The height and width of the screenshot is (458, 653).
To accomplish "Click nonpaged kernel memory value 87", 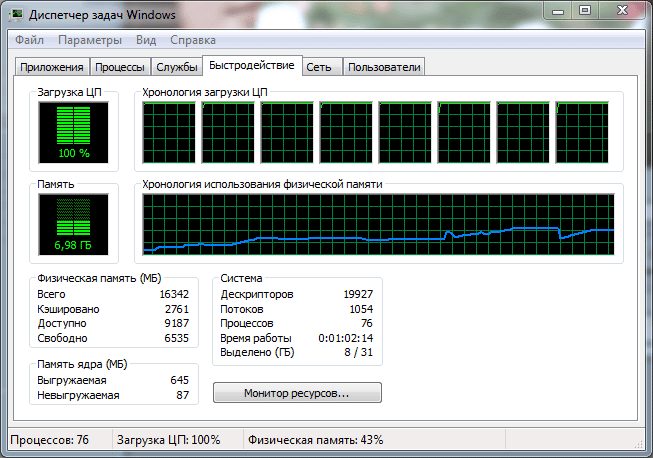I will 182,395.
